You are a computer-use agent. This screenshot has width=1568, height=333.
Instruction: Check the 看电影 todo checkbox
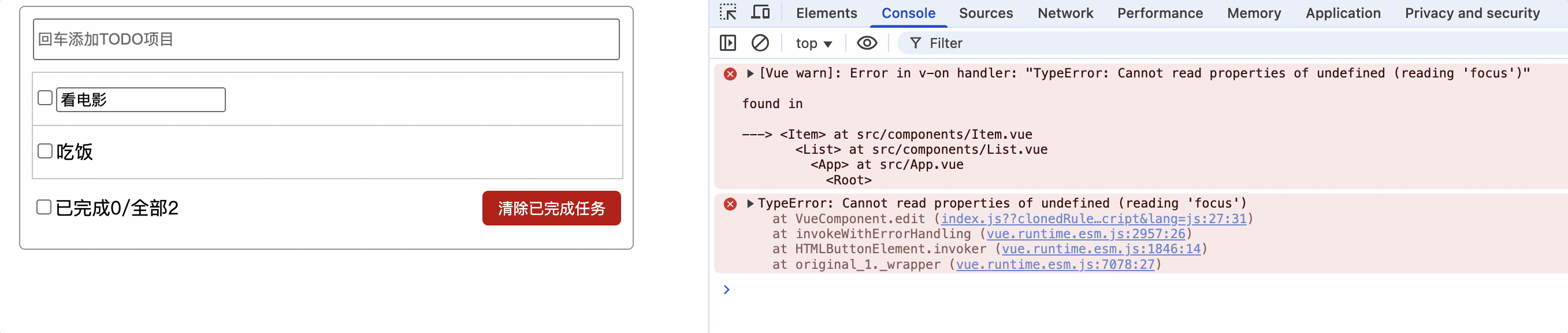click(45, 98)
